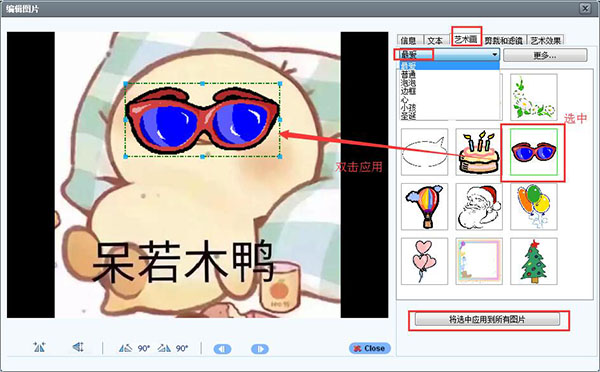
Task: Select 边框 from the dropdown list
Action: pyautogui.click(x=408, y=91)
